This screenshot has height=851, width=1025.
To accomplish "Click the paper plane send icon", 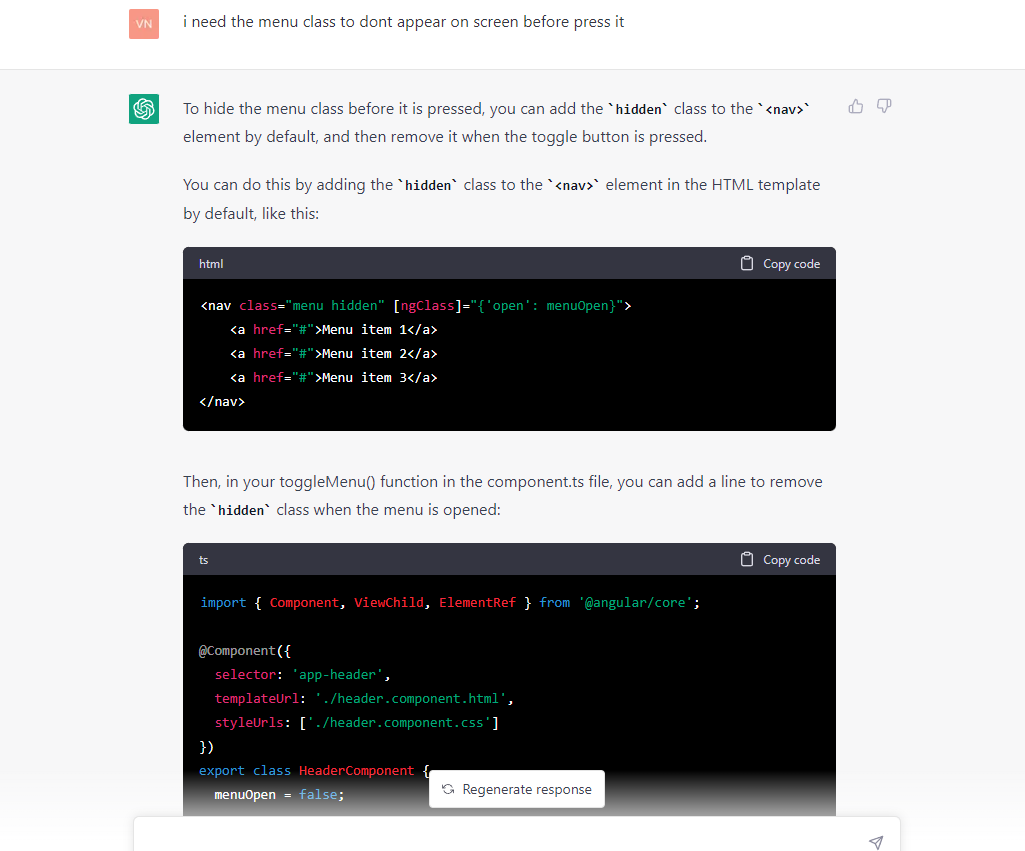I will tap(876, 842).
